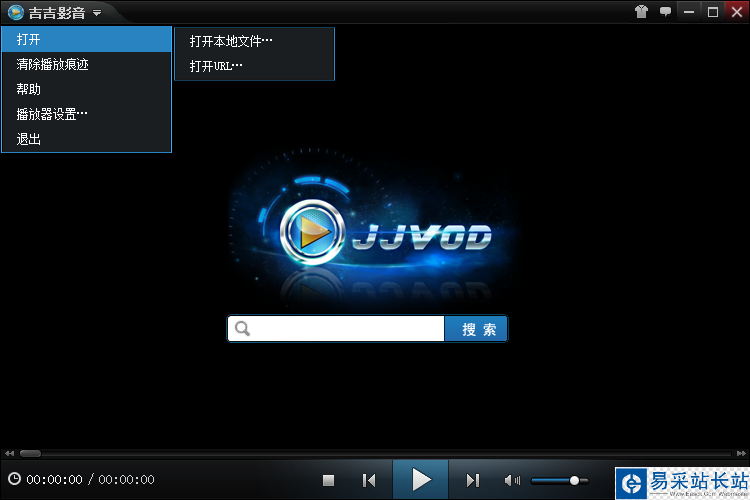Viewport: 750px width, 500px height.
Task: Click the rewind arrows at seek bar start
Action: coord(10,453)
